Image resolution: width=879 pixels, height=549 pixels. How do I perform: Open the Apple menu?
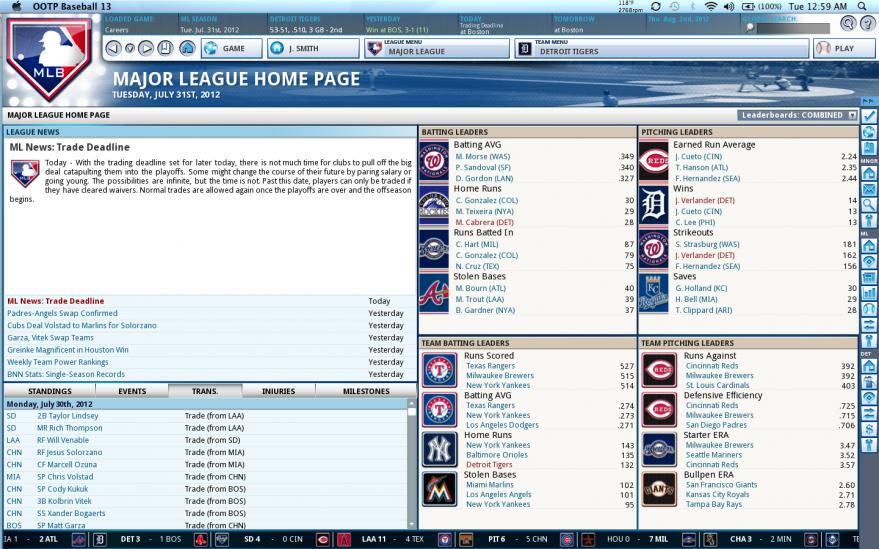(16, 6)
